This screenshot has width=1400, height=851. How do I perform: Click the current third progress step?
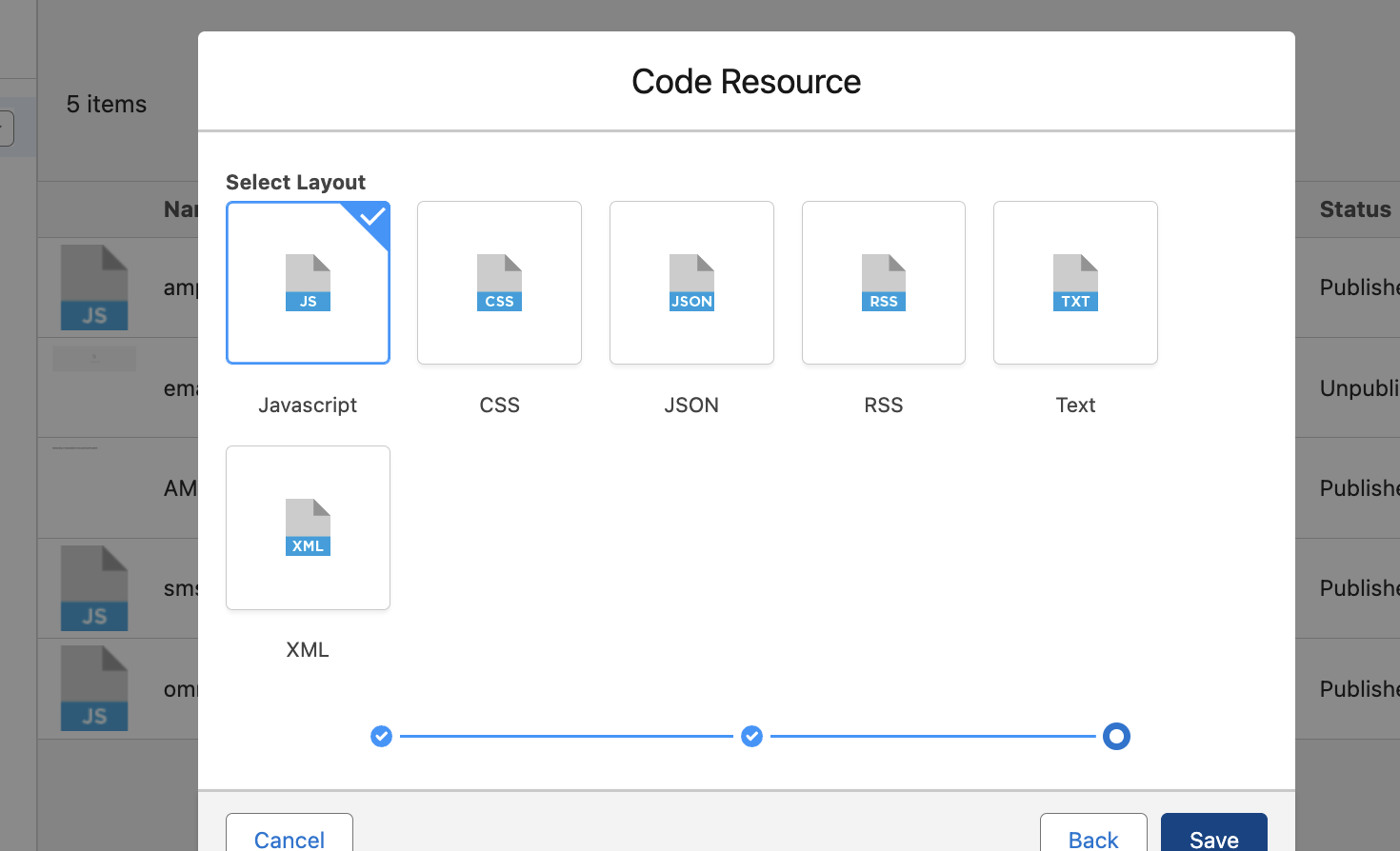(x=1116, y=736)
